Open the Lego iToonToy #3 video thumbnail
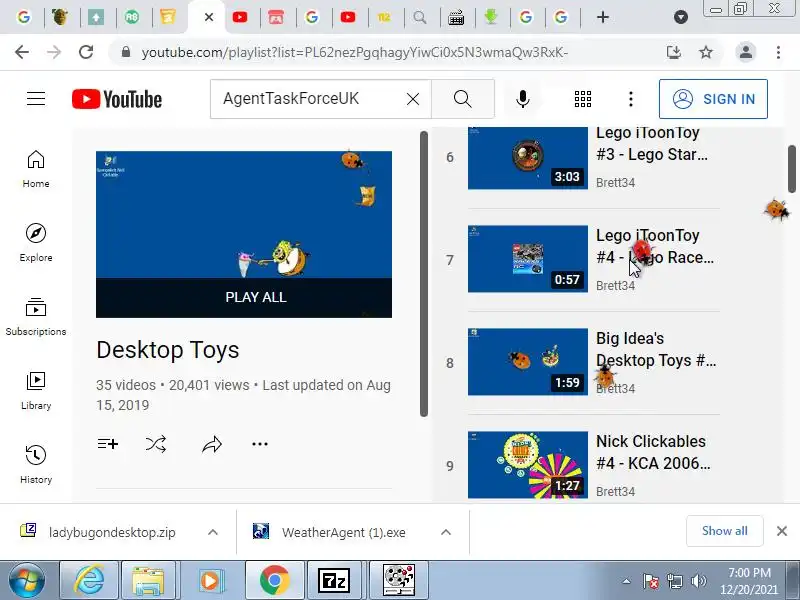The image size is (800, 600). point(528,158)
